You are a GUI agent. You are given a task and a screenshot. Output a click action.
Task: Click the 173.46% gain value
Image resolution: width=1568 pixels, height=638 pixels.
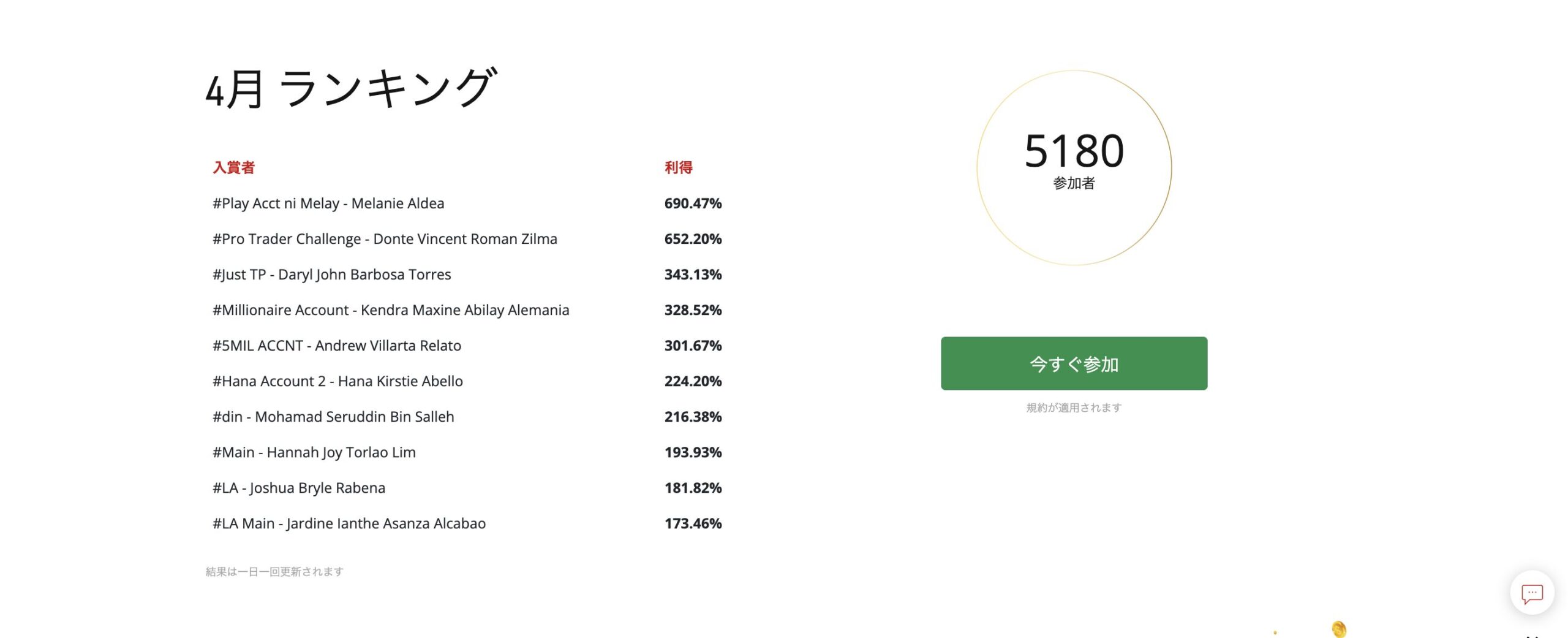(x=693, y=523)
